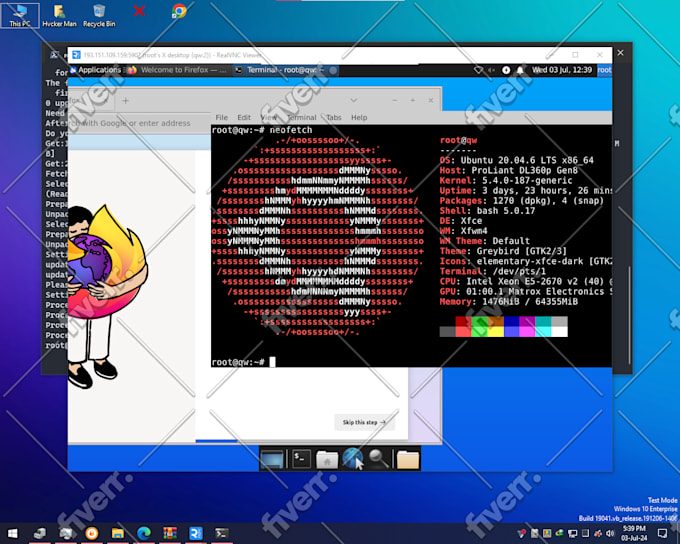Open the root user menu in panel

click(604, 70)
